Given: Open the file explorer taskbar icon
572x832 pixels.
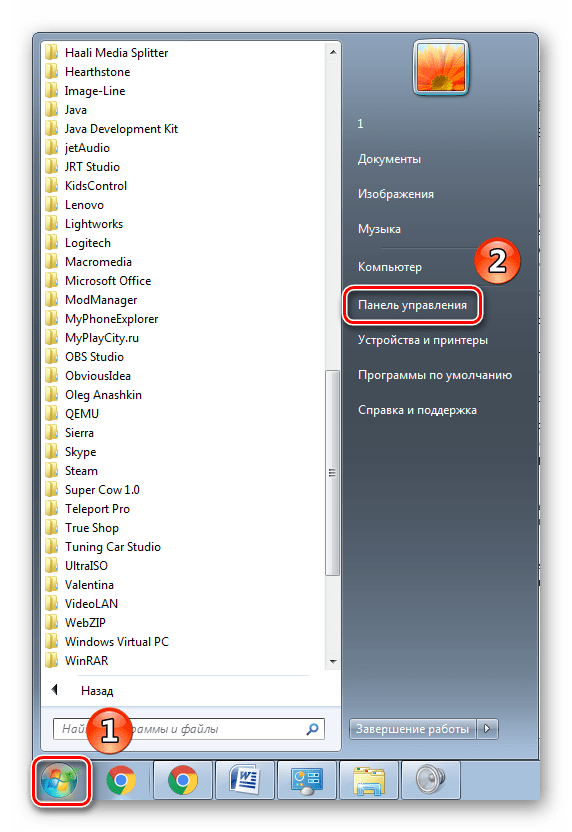Looking at the screenshot, I should click(x=369, y=781).
